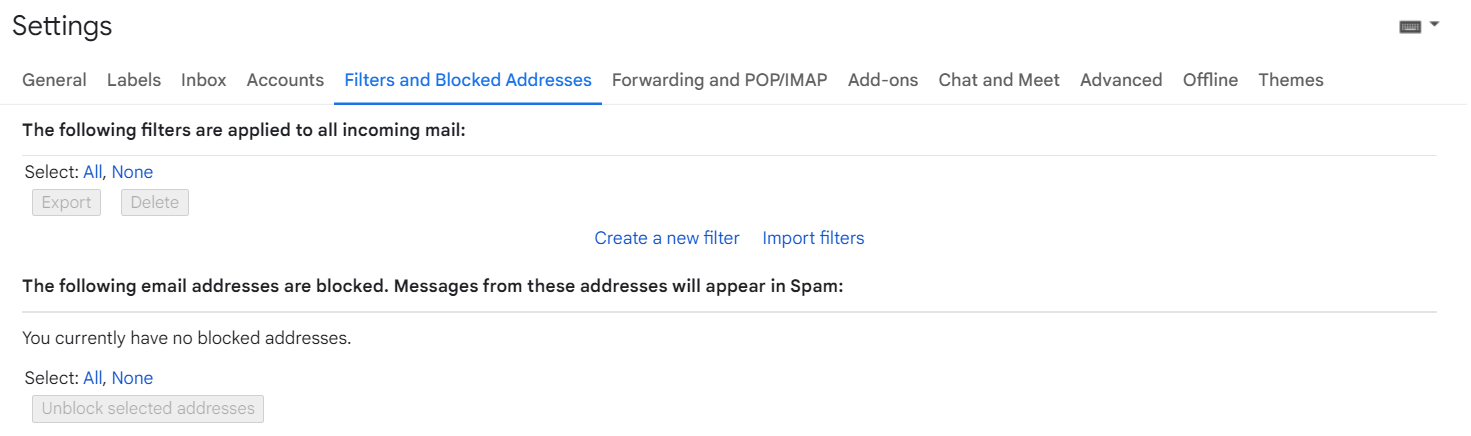Click the keyboard input tools icon
The height and width of the screenshot is (436, 1471).
tap(1410, 27)
